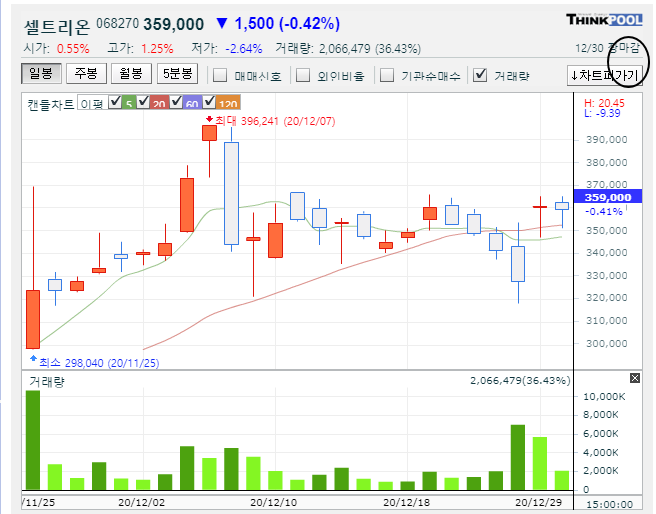
Task: Switch to 5분봉 five-minute chart
Action: coord(177,74)
